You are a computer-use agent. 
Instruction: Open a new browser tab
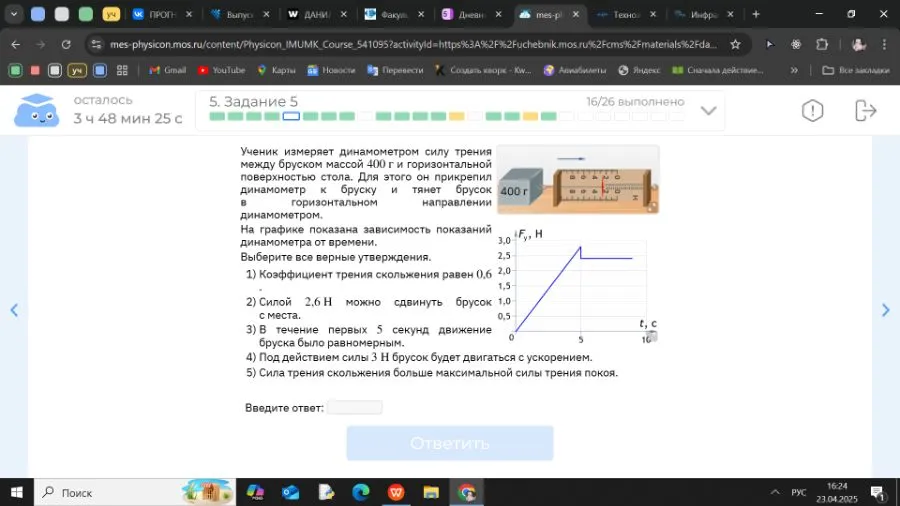(x=756, y=14)
